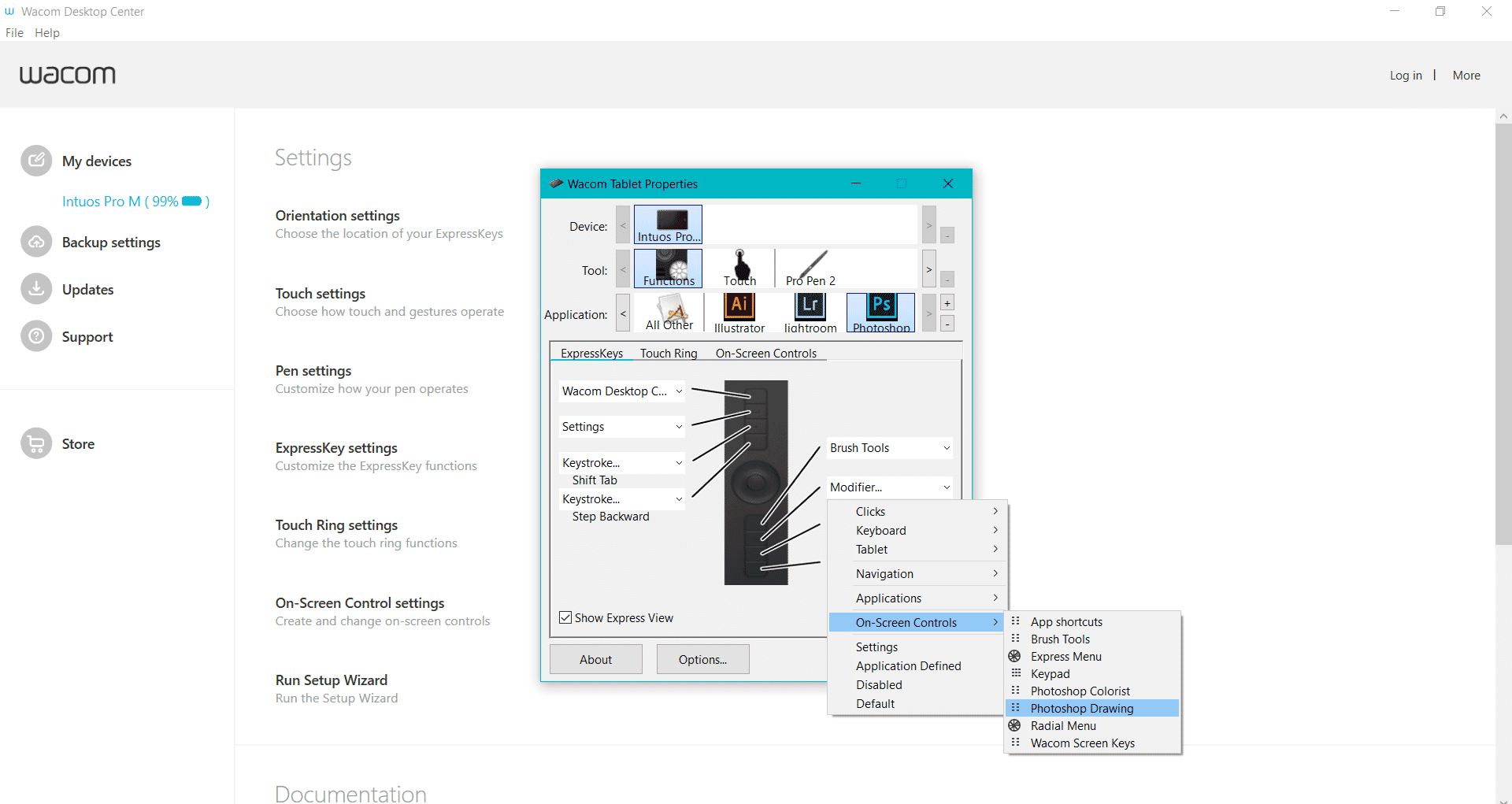
Task: Expand the Keyboard submenu
Action: 917,531
